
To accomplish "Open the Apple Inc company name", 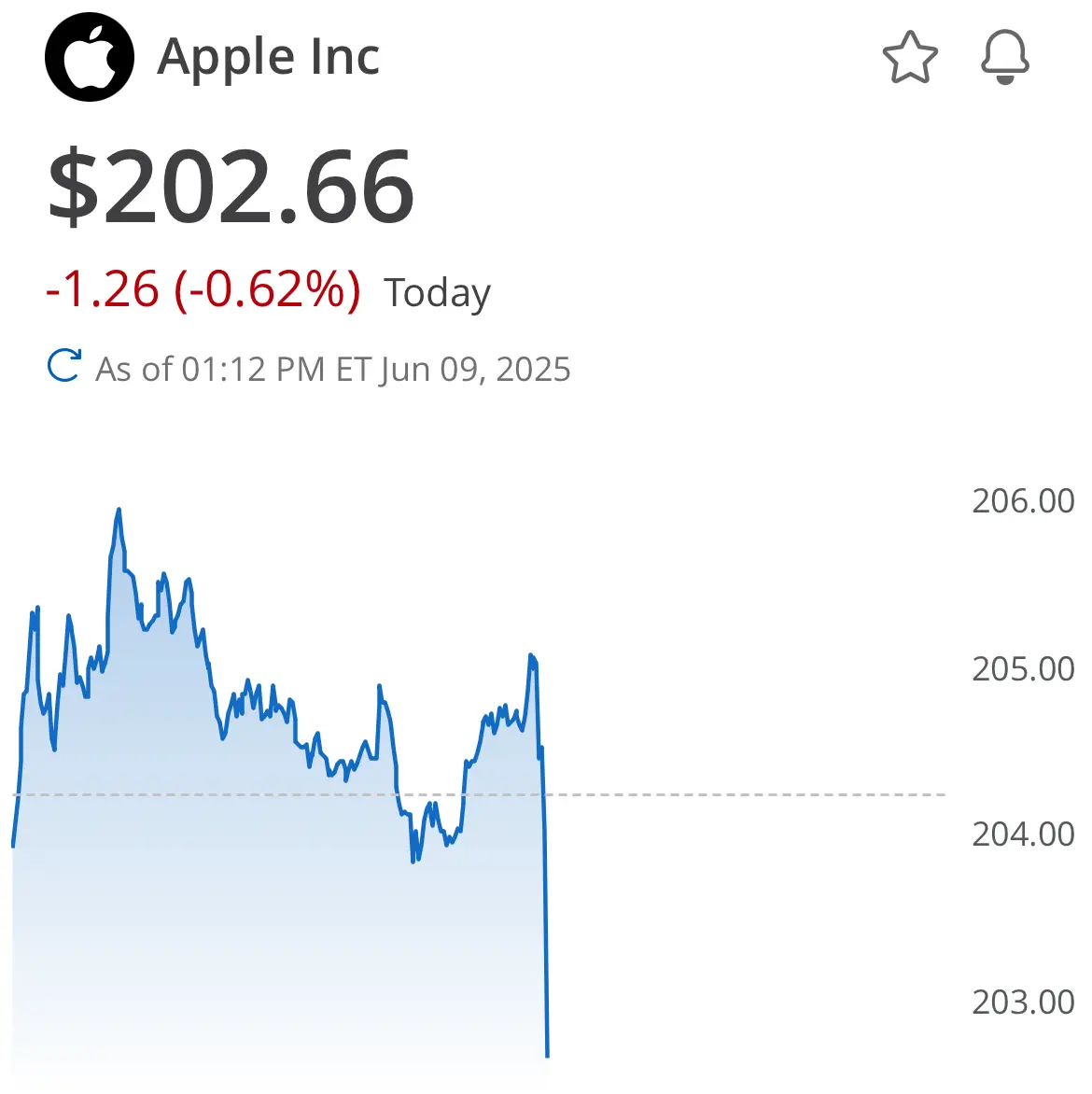I will 269,57.
